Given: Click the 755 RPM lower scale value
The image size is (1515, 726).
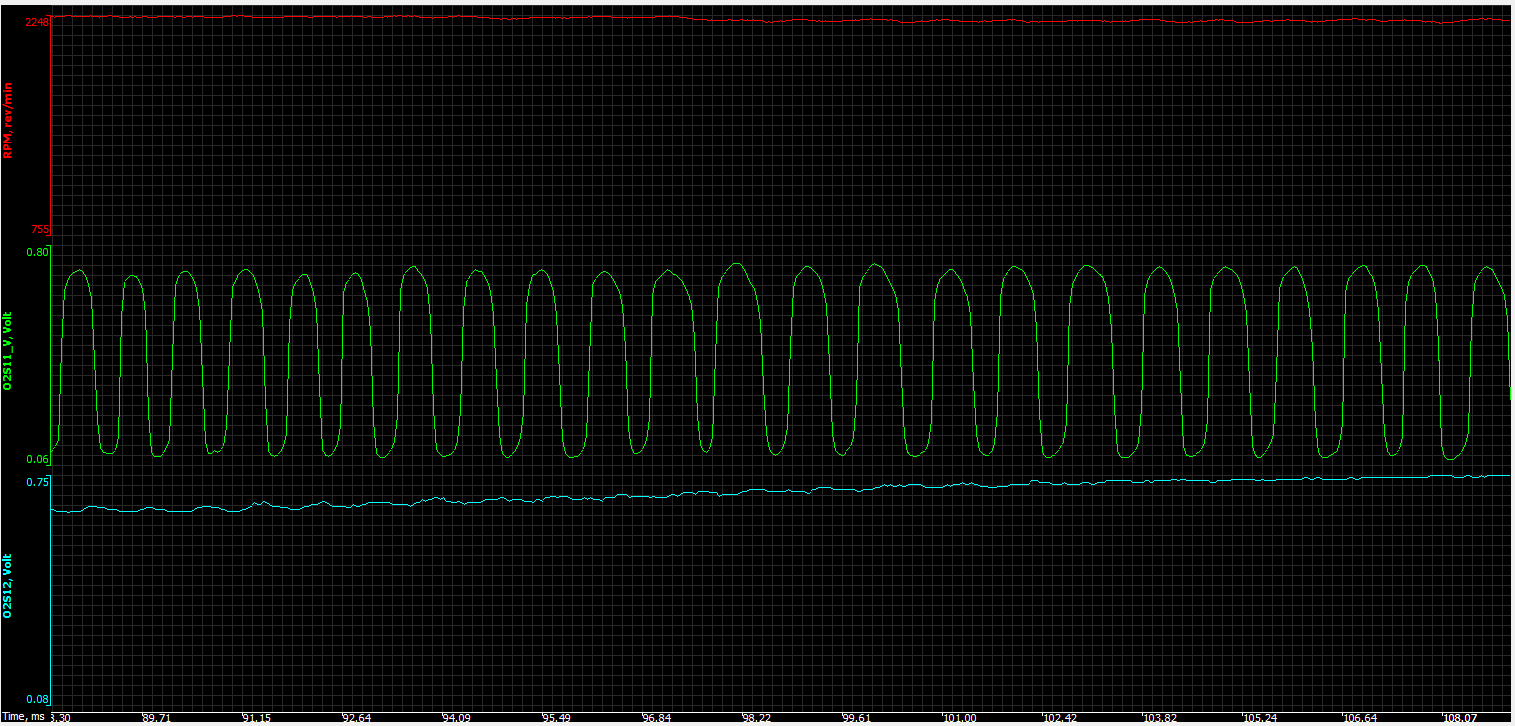Looking at the screenshot, I should click(40, 229).
